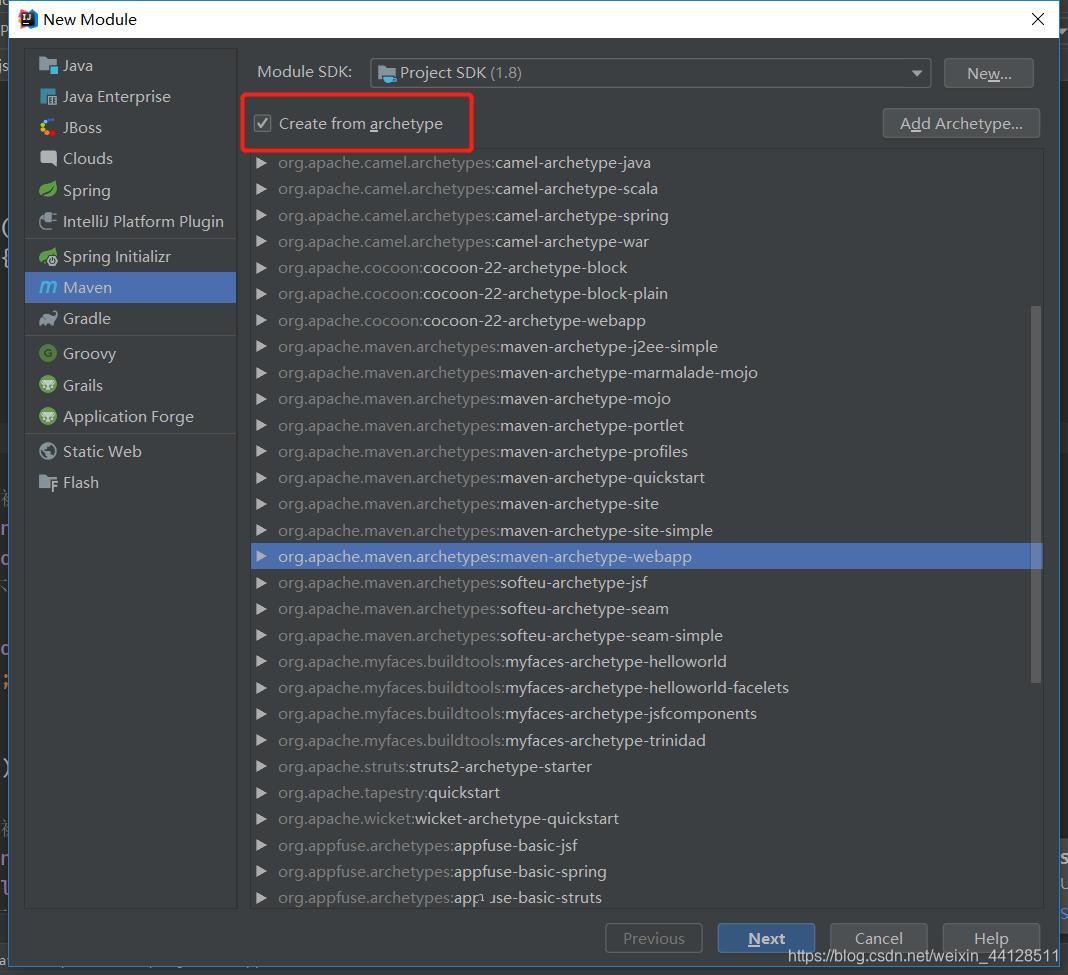Click the Java folder icon in sidebar
Image resolution: width=1068 pixels, height=975 pixels.
coord(48,65)
